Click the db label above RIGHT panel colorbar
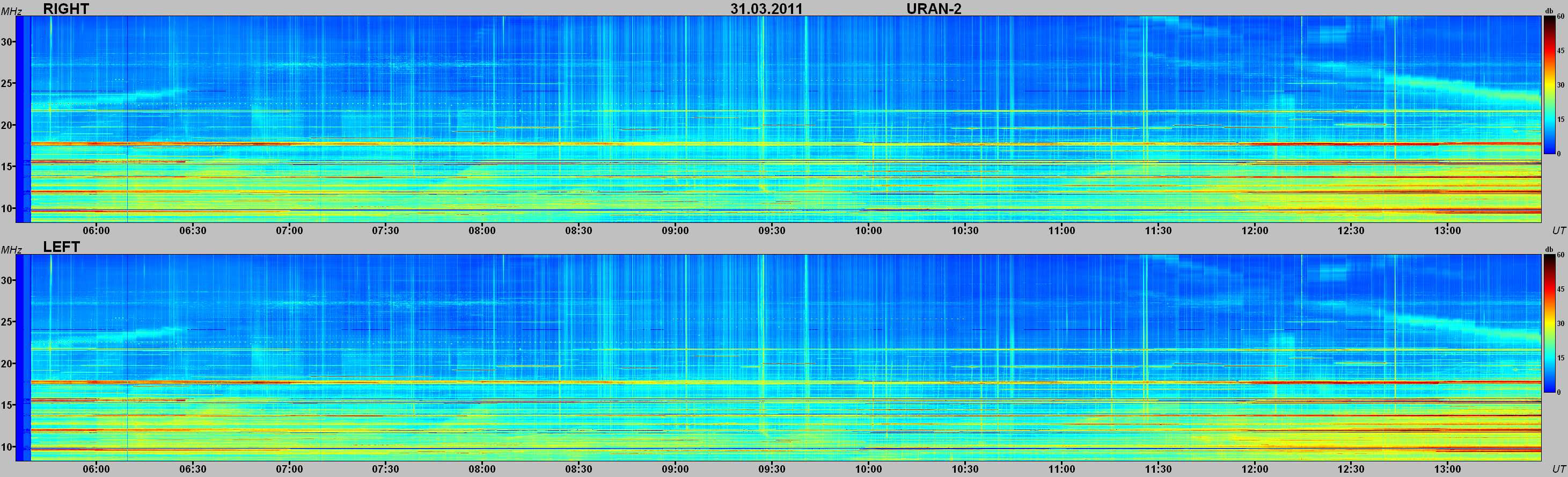Viewport: 1568px width, 477px height. click(x=1549, y=11)
